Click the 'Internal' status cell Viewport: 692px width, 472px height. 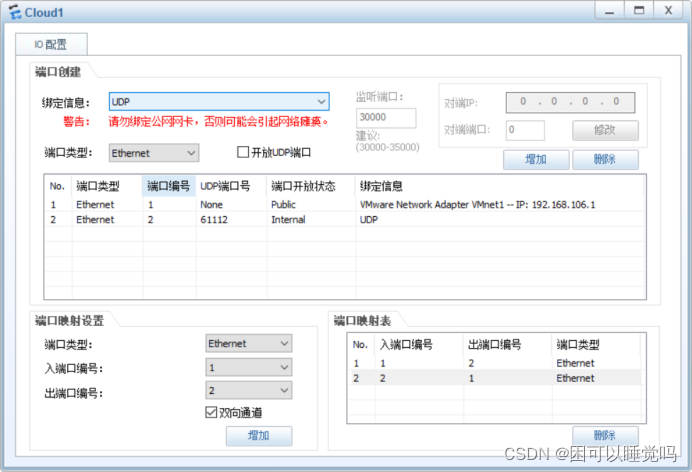(x=288, y=220)
